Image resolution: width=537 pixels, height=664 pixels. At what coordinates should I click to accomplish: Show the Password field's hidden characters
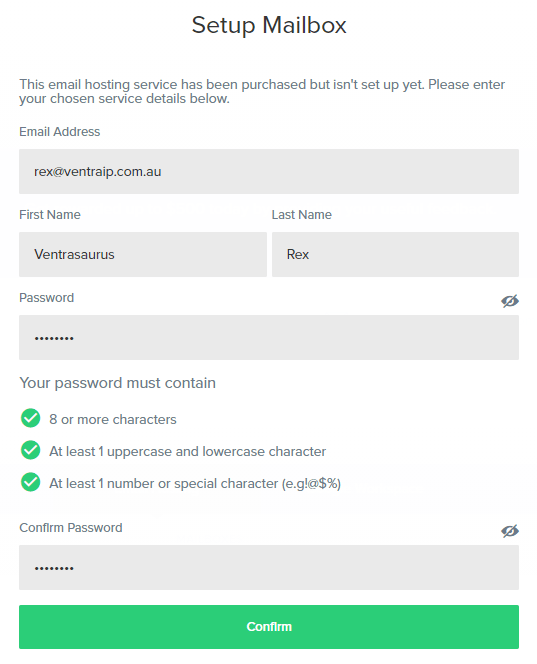(x=509, y=301)
